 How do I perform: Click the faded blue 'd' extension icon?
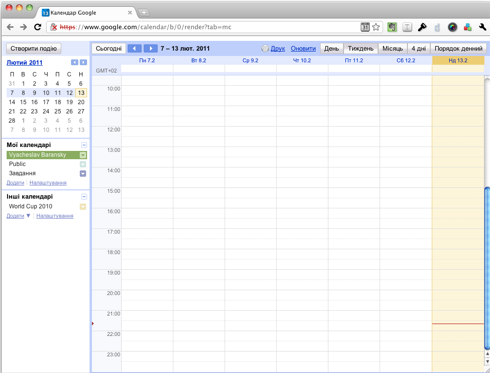pyautogui.click(x=437, y=28)
